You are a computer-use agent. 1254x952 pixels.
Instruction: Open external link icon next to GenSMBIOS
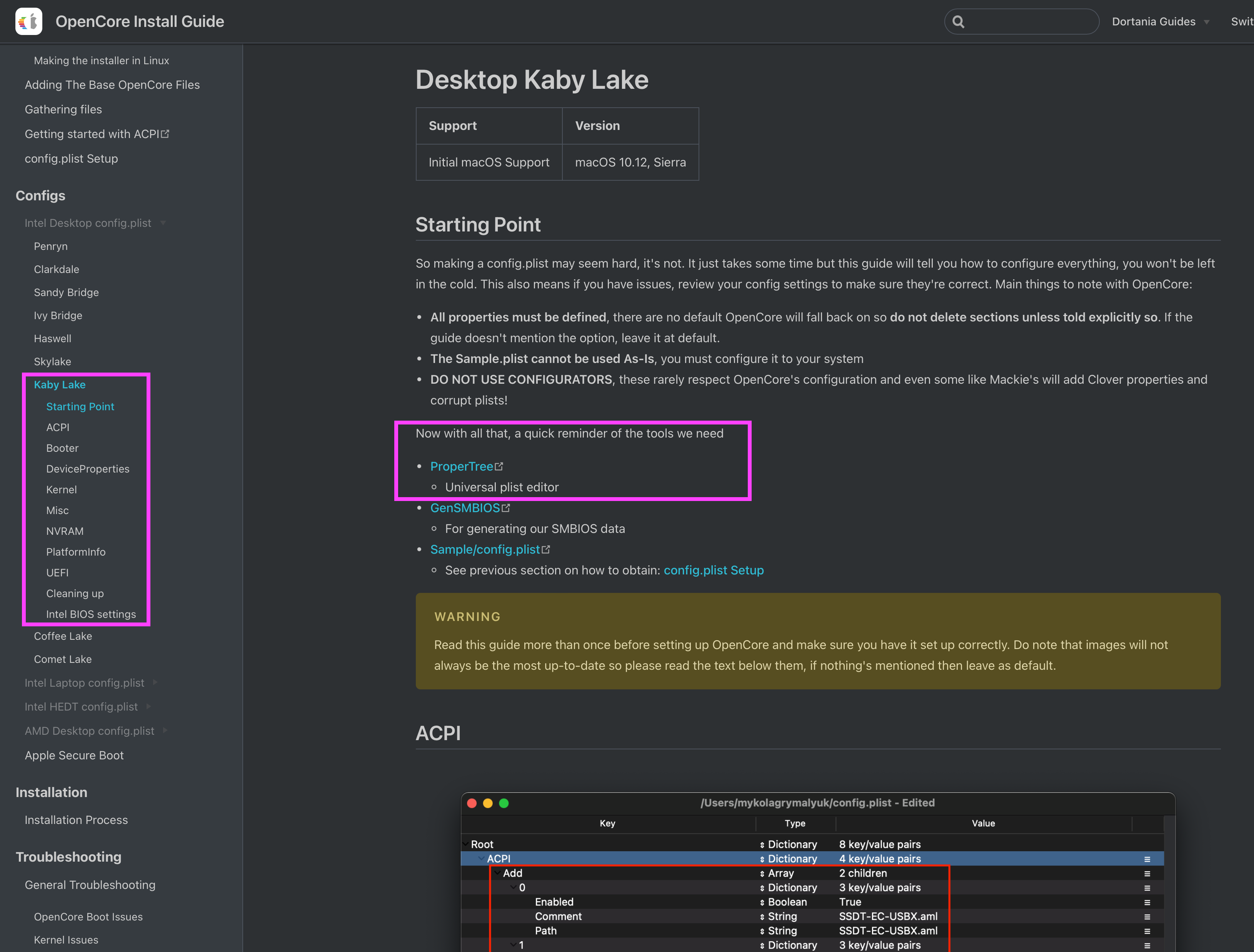pyautogui.click(x=506, y=508)
